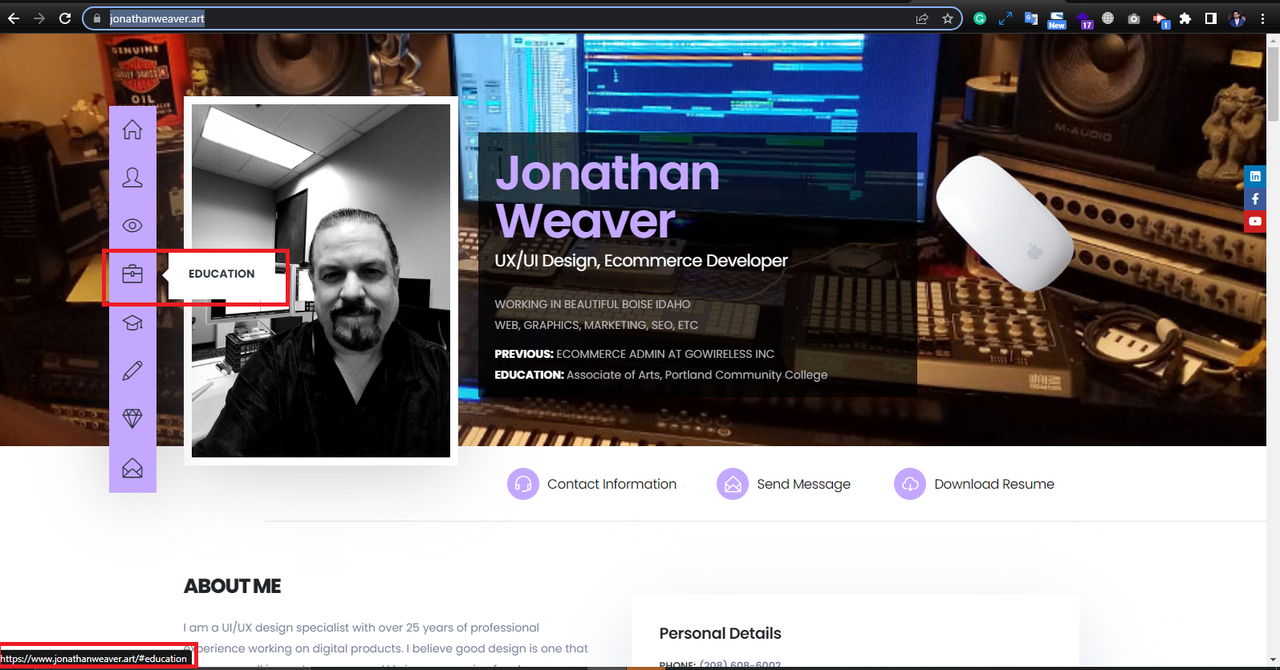This screenshot has width=1280, height=670.
Task: Toggle the browser side panel
Action: click(x=1210, y=18)
